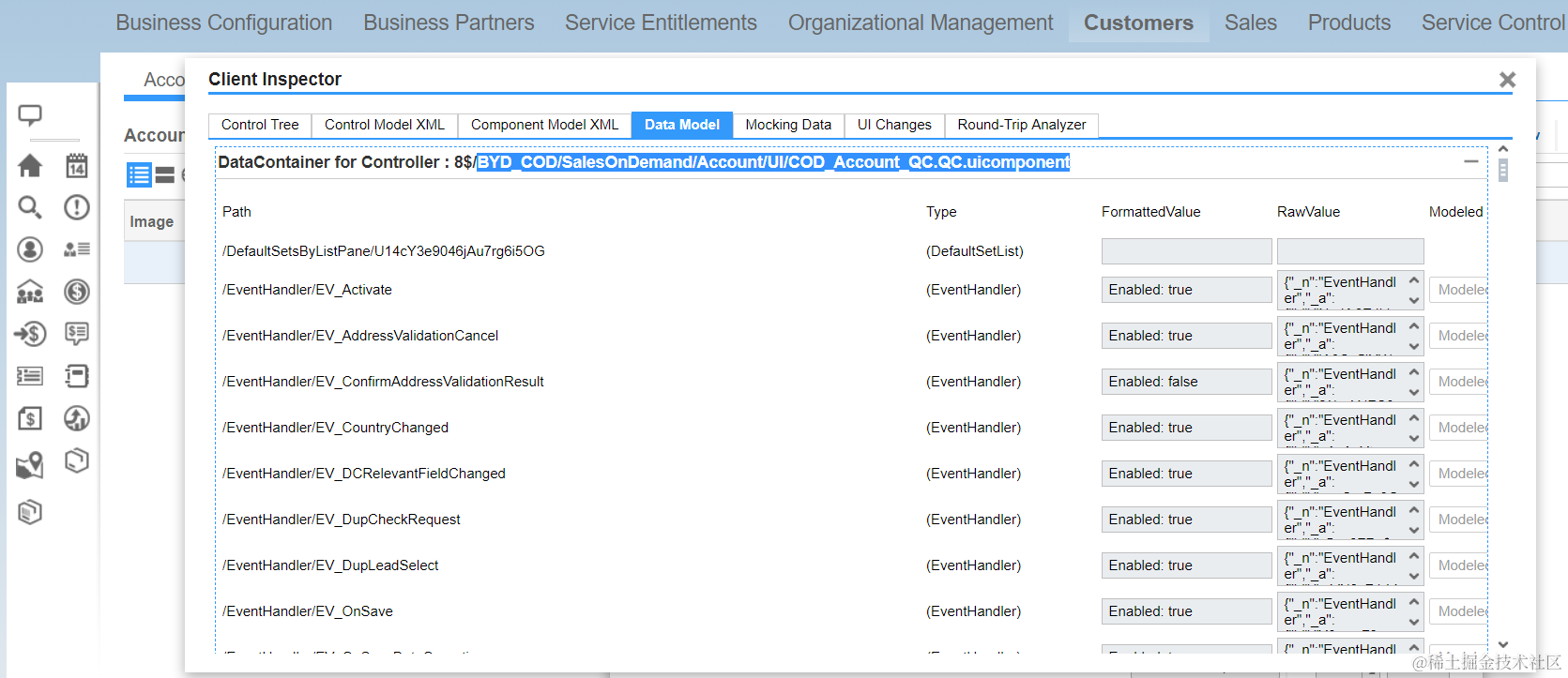Switch to list view icon in Accounts
This screenshot has height=678, width=1568.
click(x=139, y=174)
